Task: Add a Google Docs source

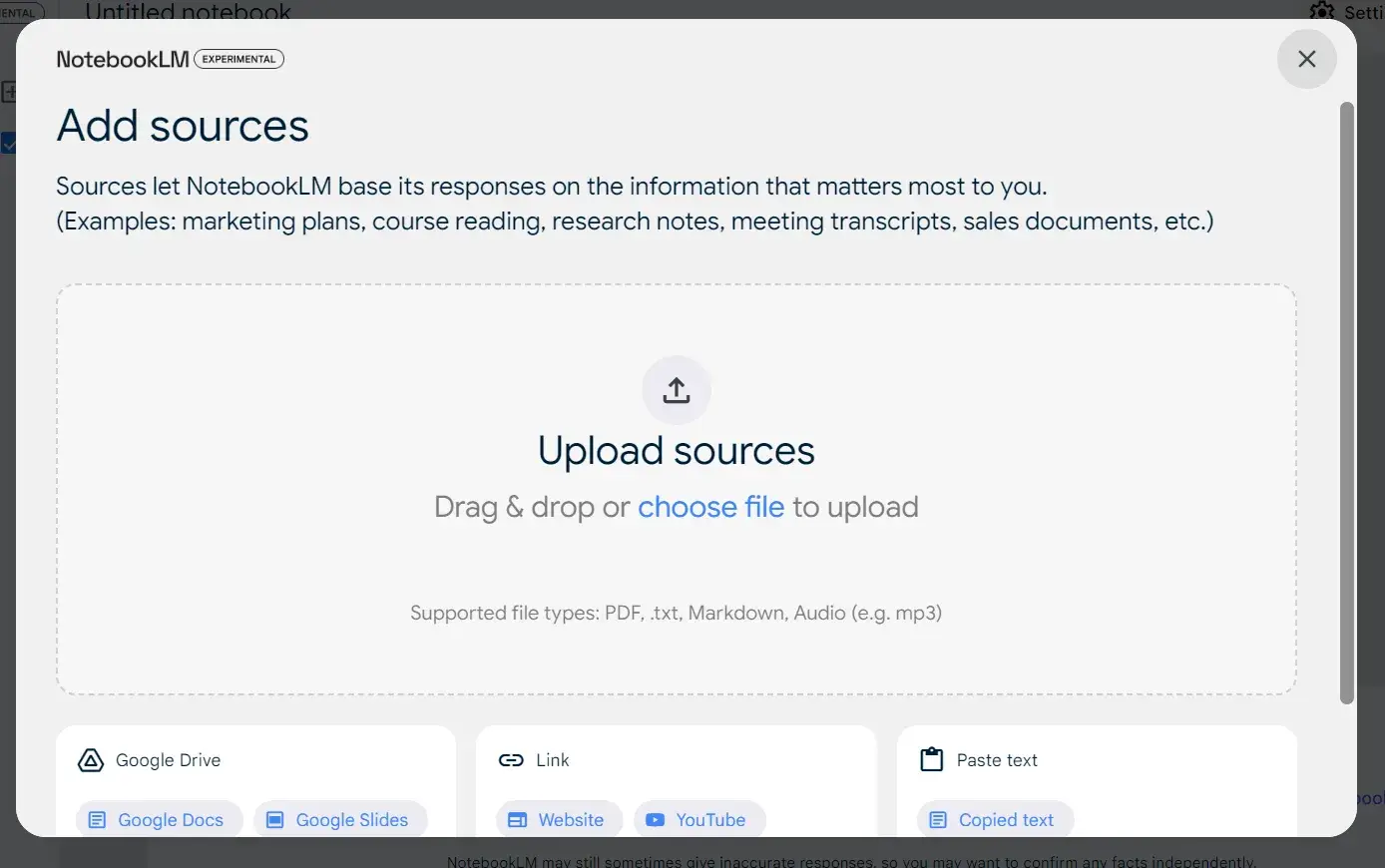Action: (x=159, y=820)
